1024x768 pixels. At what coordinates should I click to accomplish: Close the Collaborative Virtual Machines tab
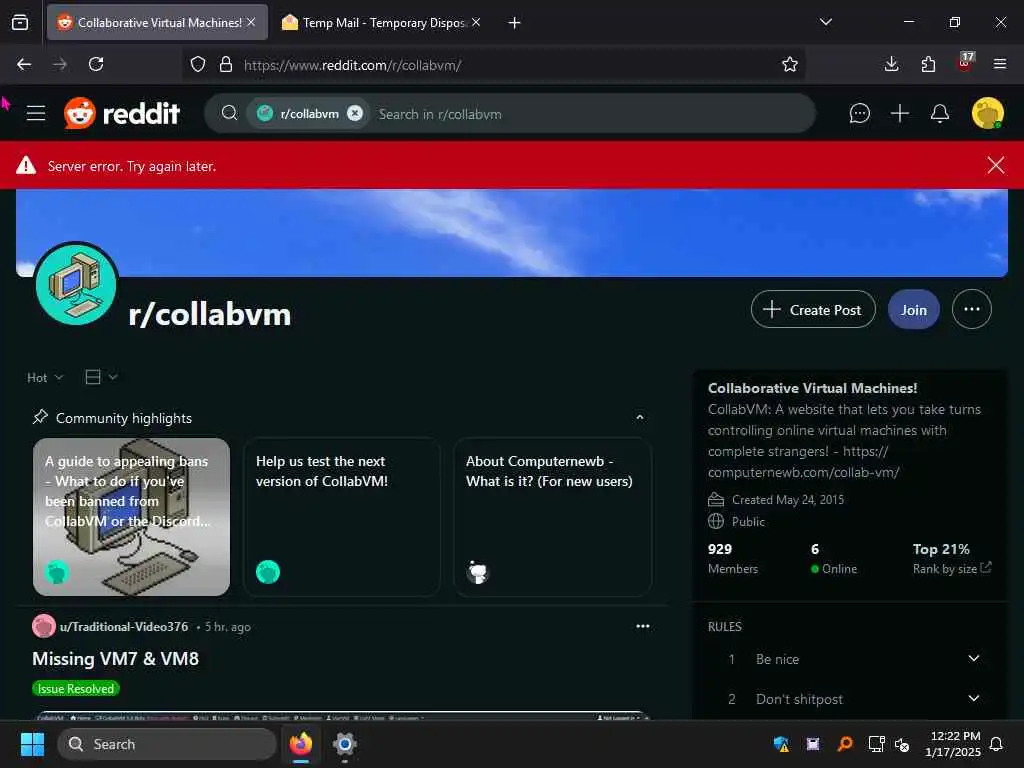pos(251,22)
